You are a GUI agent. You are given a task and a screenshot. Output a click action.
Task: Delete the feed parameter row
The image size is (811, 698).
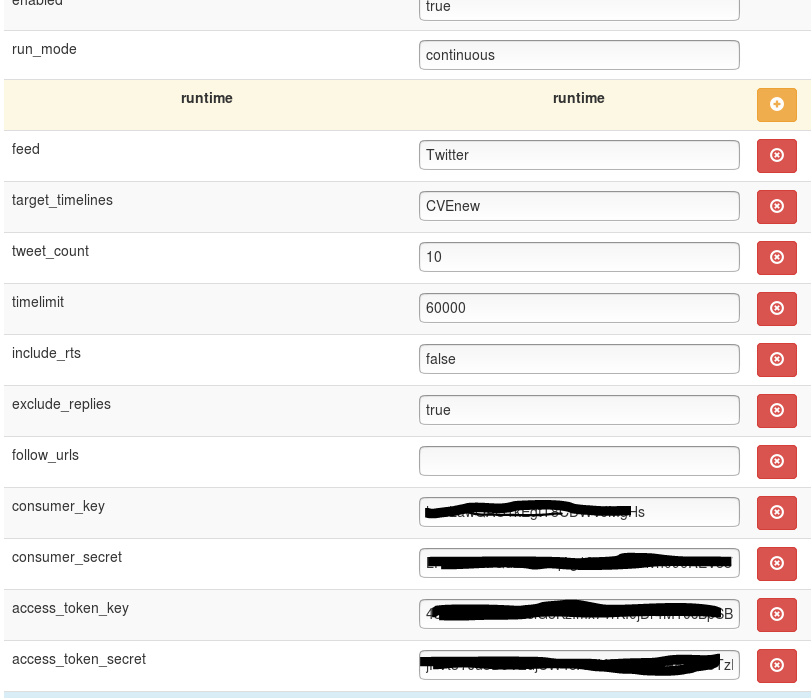(x=777, y=155)
